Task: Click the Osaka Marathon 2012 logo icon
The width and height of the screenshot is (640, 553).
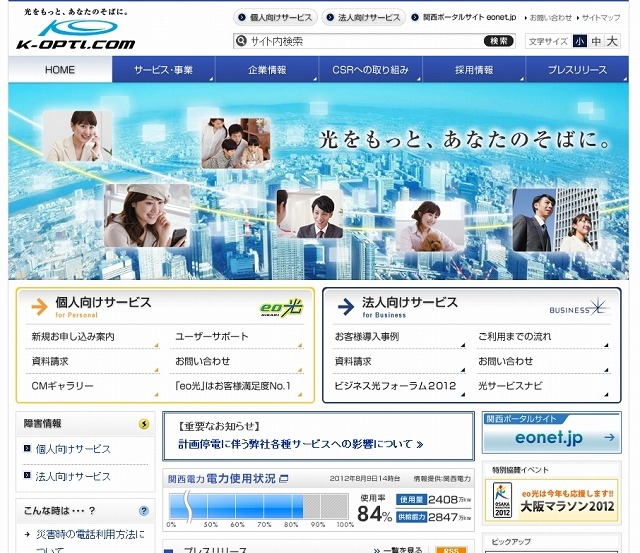Action: point(502,500)
